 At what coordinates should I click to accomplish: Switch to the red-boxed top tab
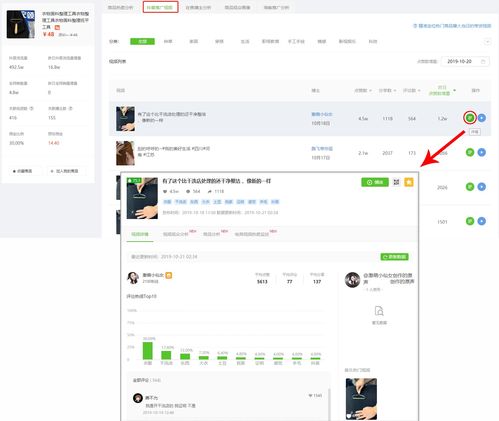160,7
